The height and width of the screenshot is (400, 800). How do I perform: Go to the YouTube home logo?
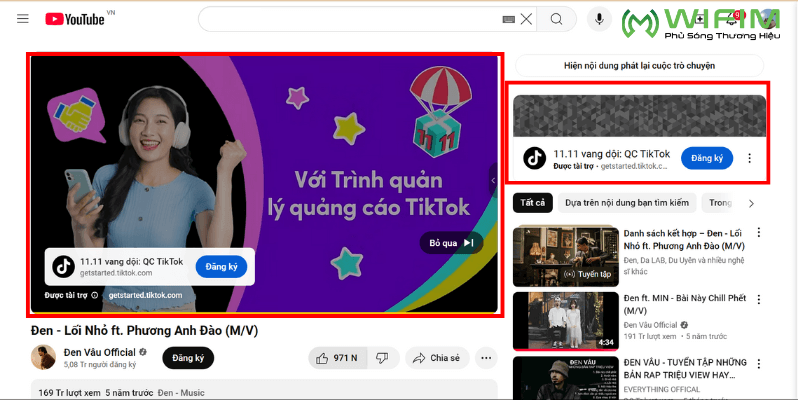coord(74,19)
